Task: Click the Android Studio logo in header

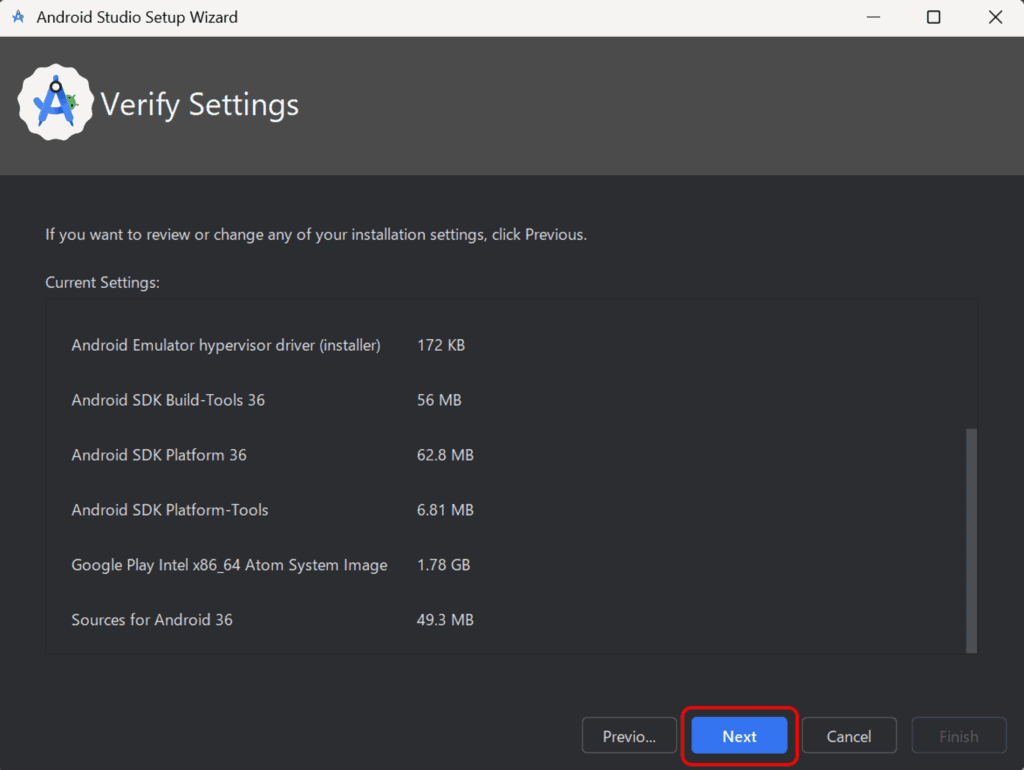Action: (56, 103)
